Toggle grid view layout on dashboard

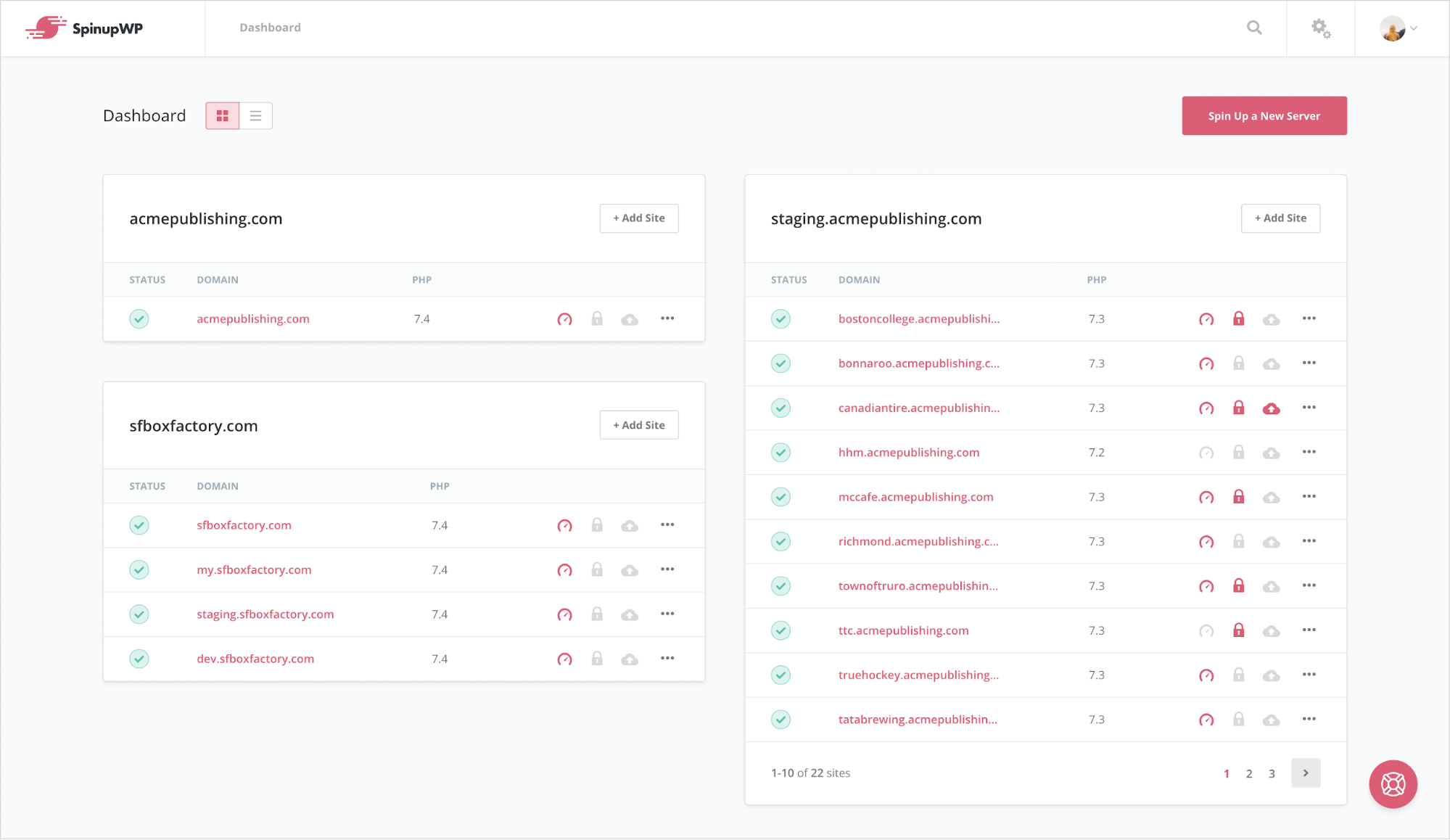pos(223,115)
